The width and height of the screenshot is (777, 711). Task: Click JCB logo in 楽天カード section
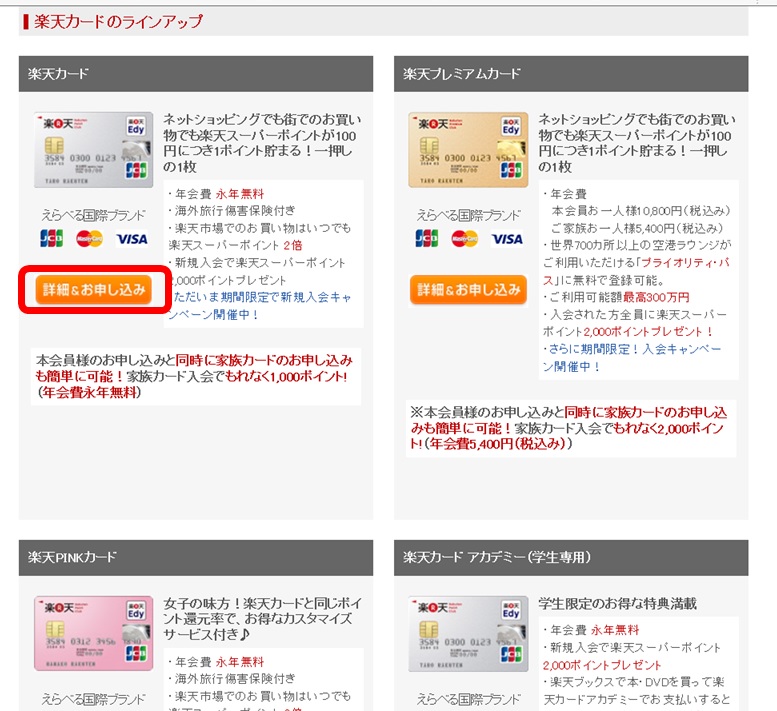pyautogui.click(x=51, y=239)
